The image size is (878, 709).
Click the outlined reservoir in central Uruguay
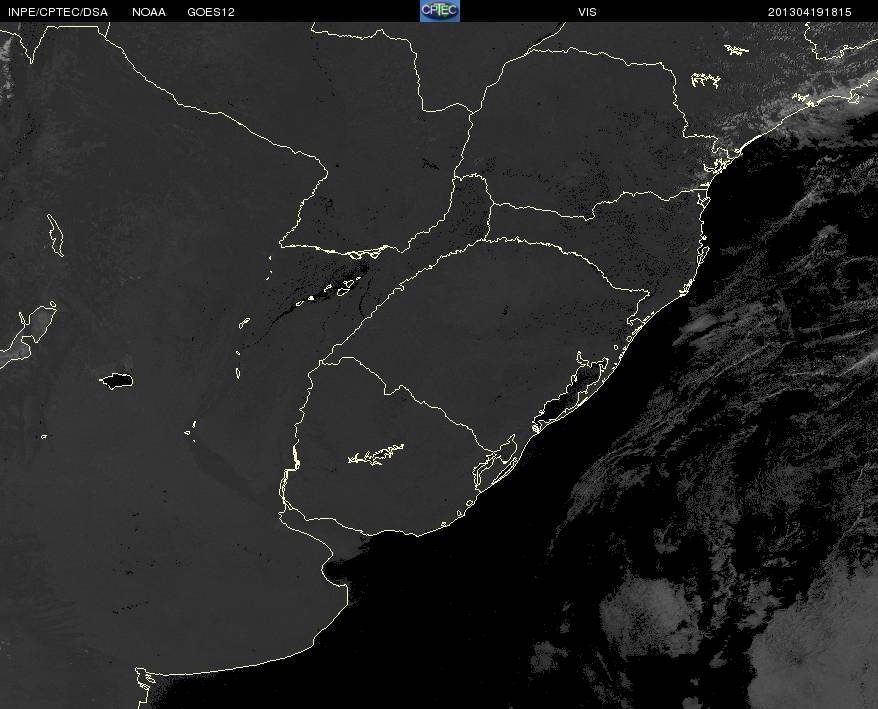coord(376,454)
